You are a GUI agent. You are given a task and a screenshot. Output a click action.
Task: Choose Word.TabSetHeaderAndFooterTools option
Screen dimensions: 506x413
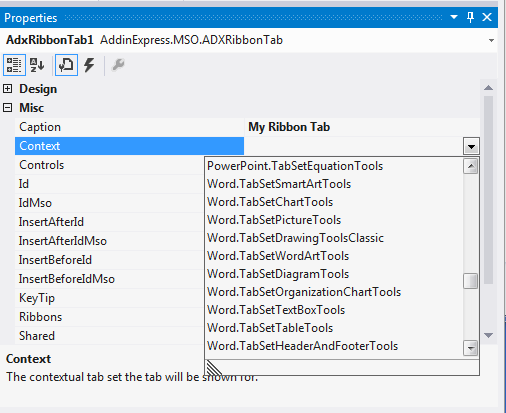click(334, 346)
